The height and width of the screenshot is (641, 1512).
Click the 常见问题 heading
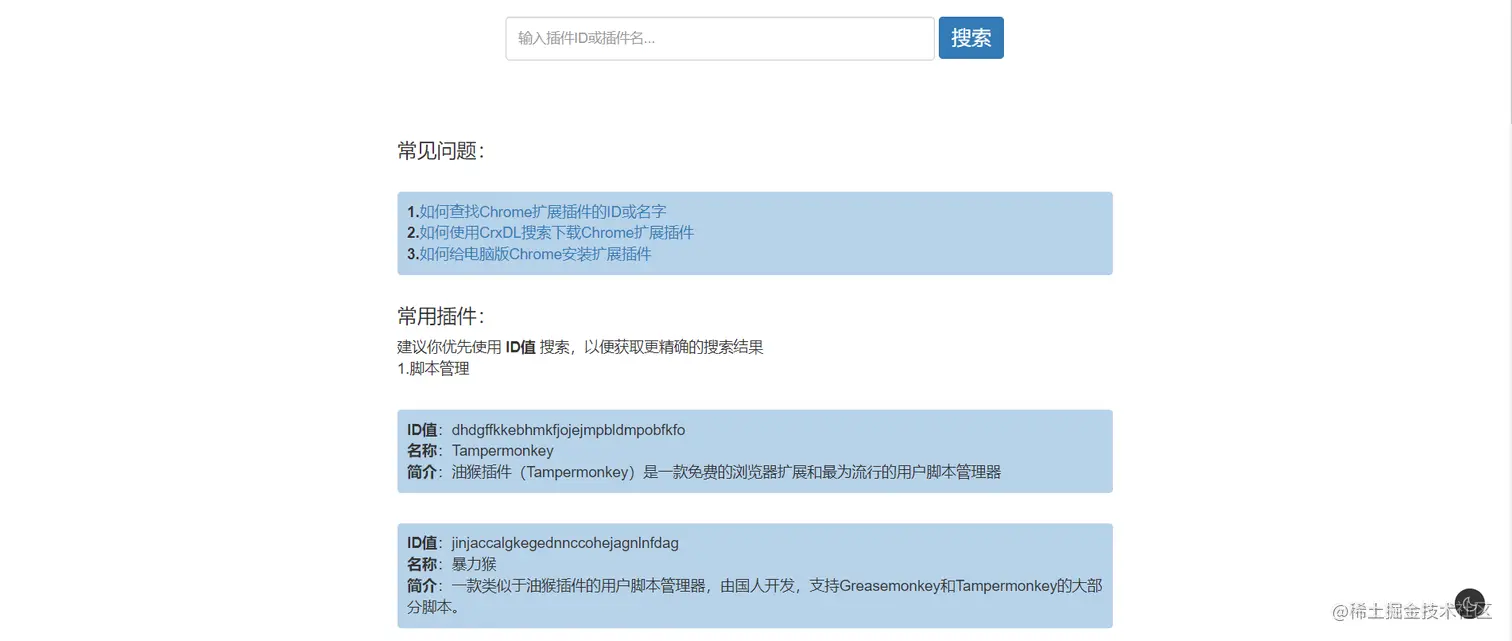(x=441, y=151)
